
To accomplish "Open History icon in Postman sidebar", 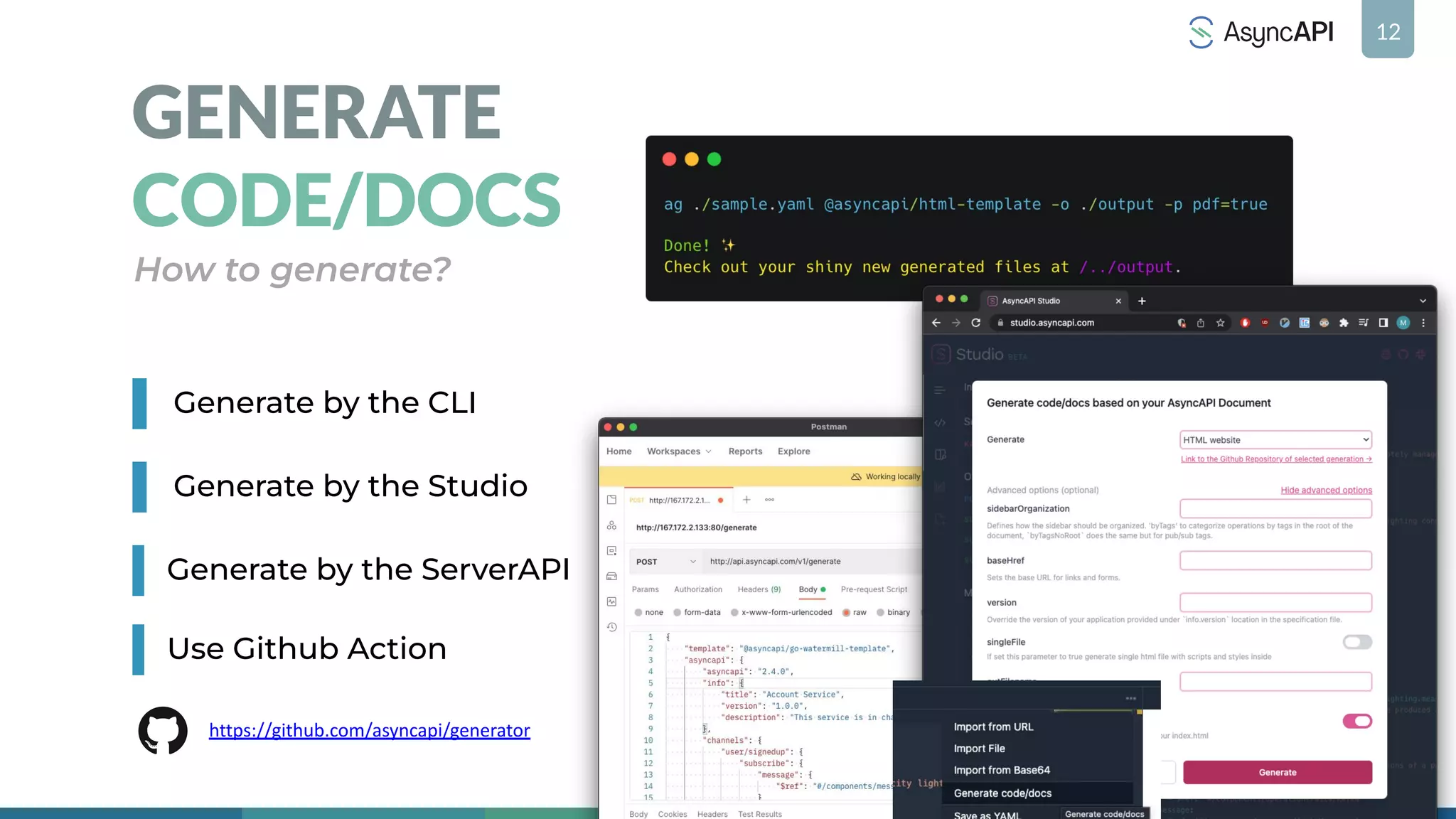I will [x=611, y=627].
